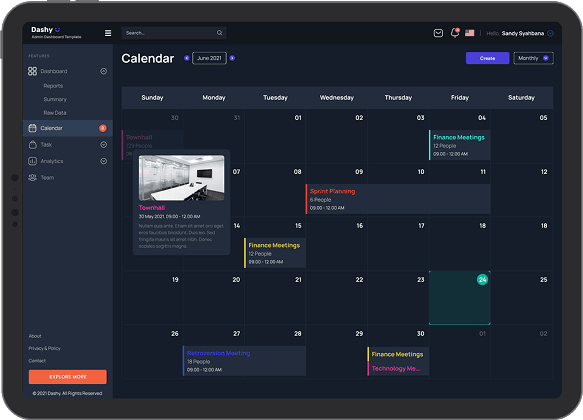Click the Explore More button
The image size is (583, 420).
coord(68,377)
